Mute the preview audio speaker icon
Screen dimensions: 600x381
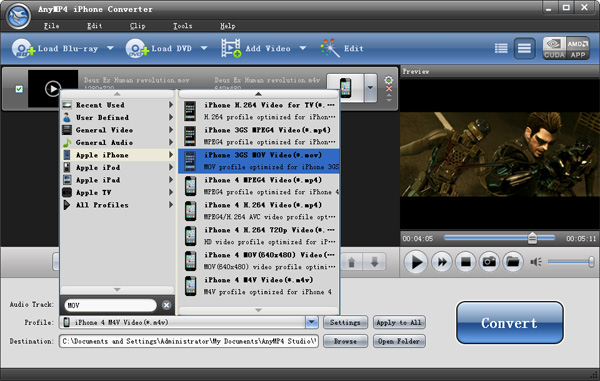[x=536, y=262]
